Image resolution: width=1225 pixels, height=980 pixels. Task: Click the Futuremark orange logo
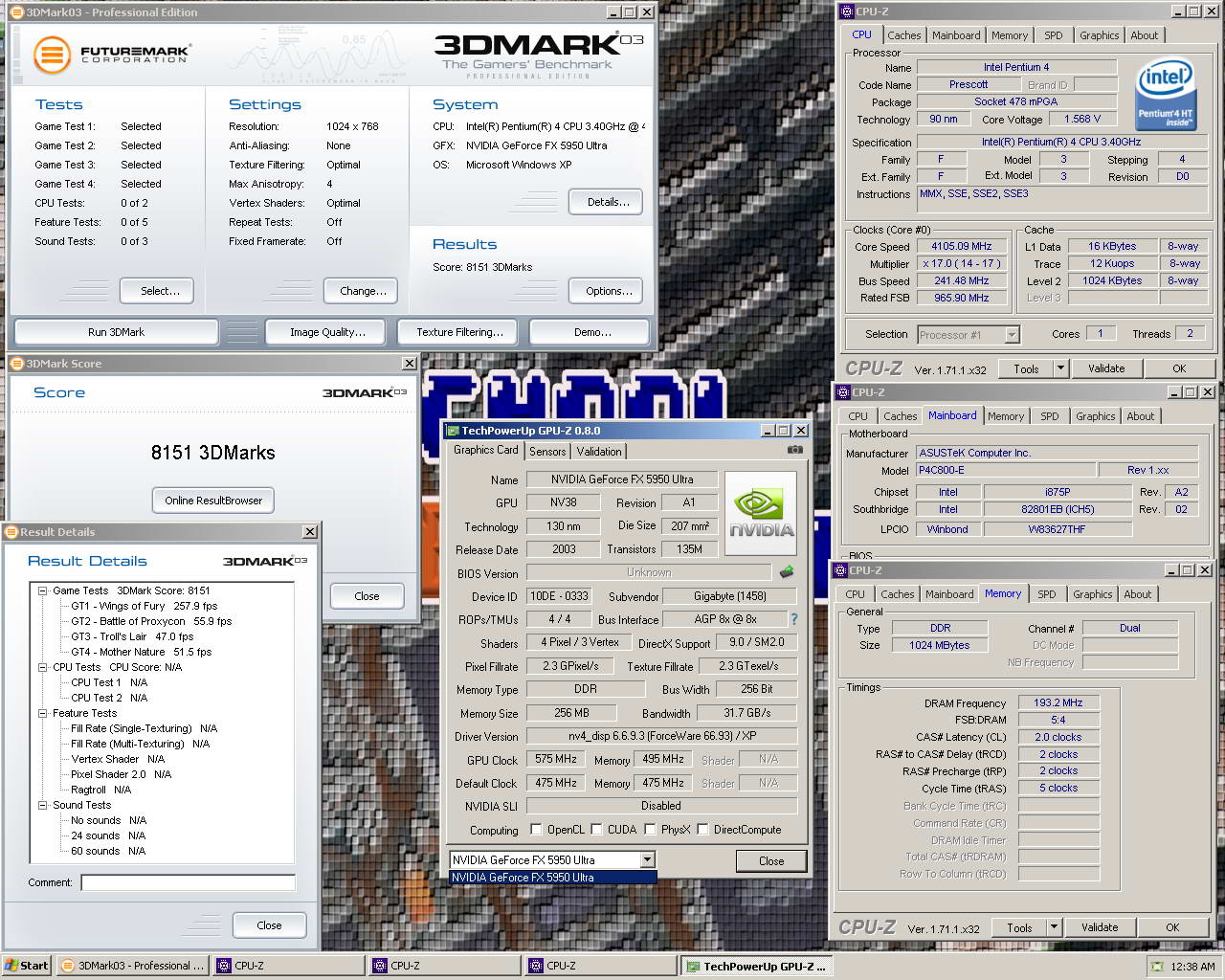click(52, 55)
